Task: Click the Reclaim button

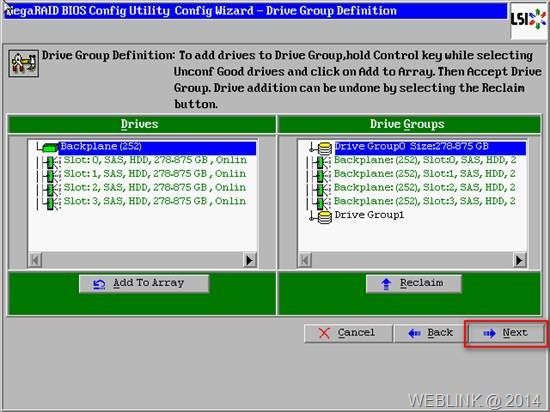Action: [414, 284]
